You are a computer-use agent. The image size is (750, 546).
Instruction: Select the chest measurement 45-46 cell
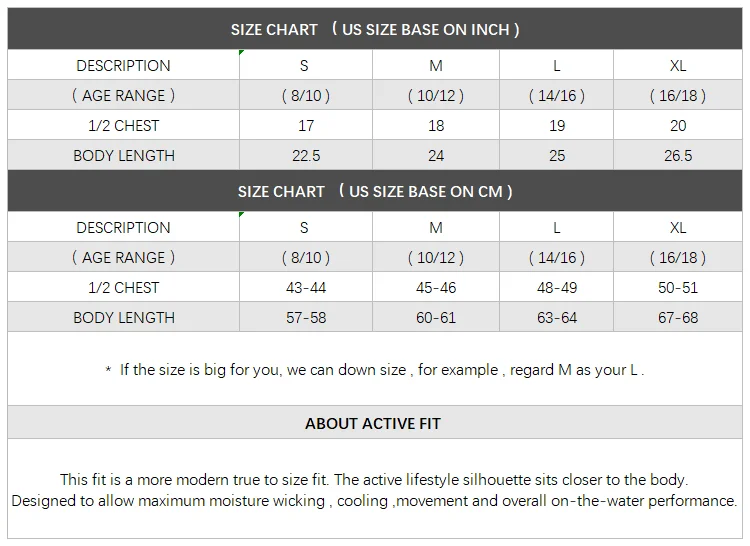click(x=436, y=288)
